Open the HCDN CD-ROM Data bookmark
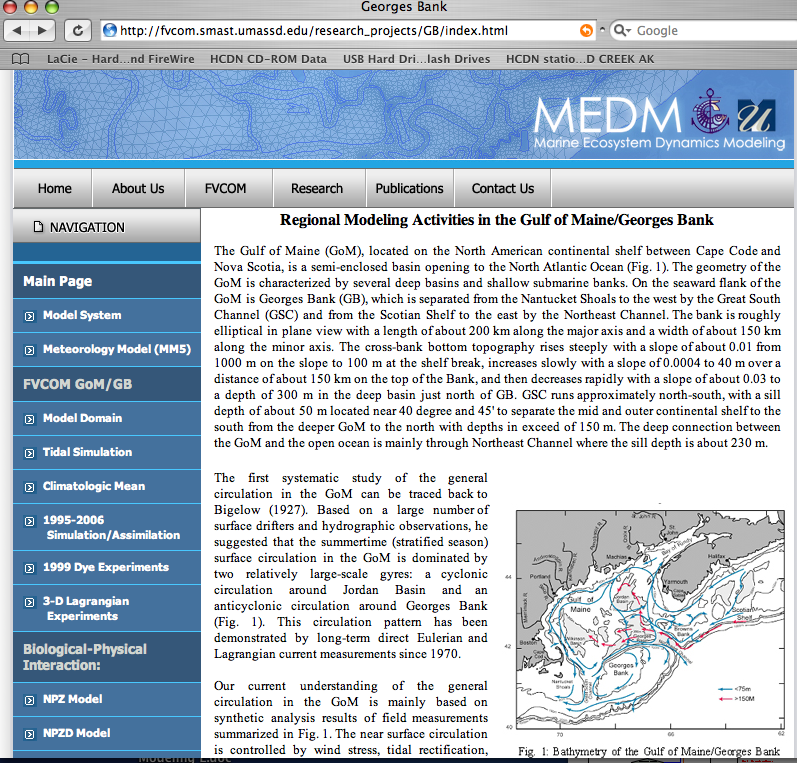797x763 pixels. tap(268, 59)
